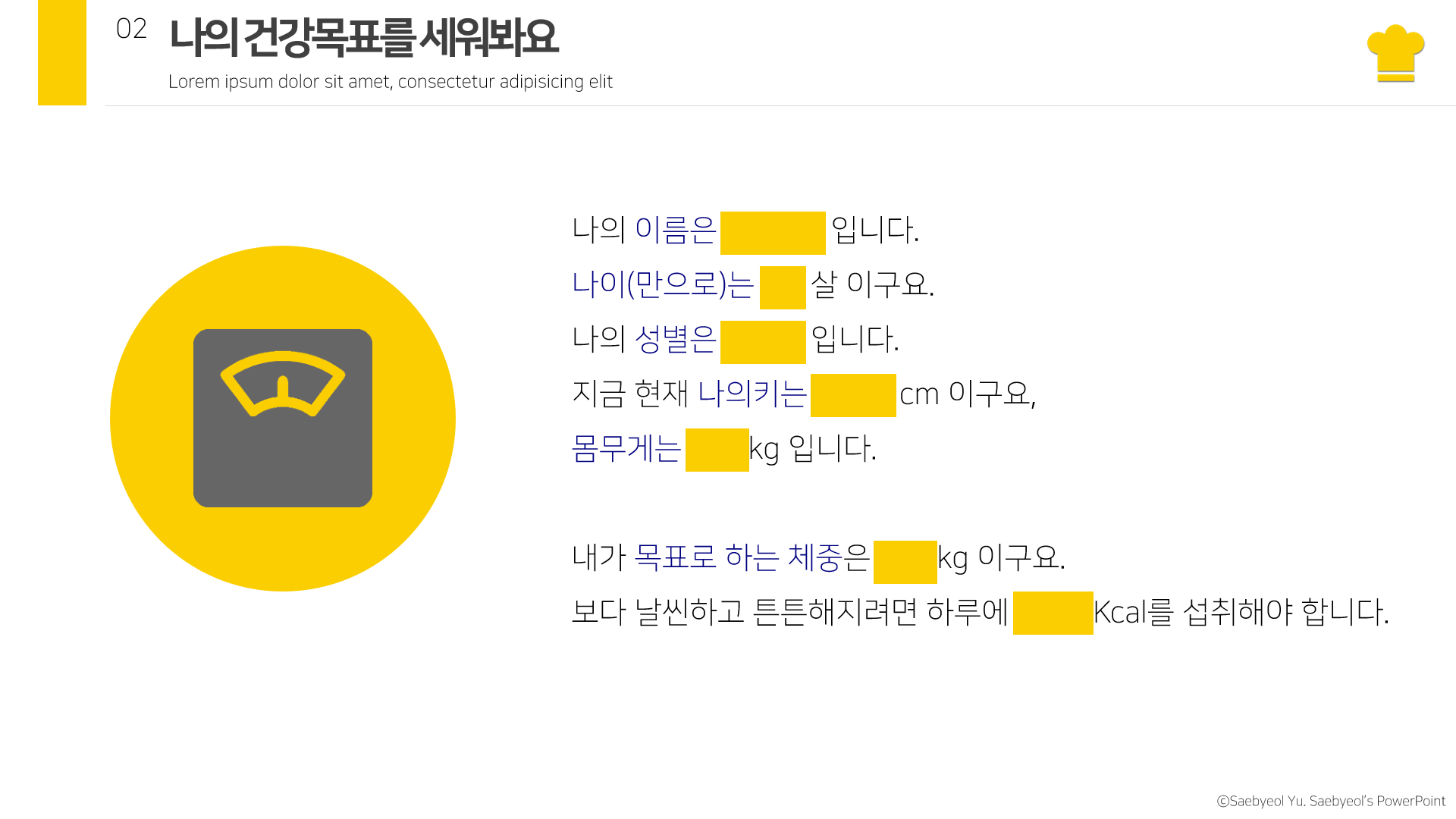This screenshot has width=1456, height=819.
Task: Click the yellow chef hat icon
Action: tap(1395, 52)
